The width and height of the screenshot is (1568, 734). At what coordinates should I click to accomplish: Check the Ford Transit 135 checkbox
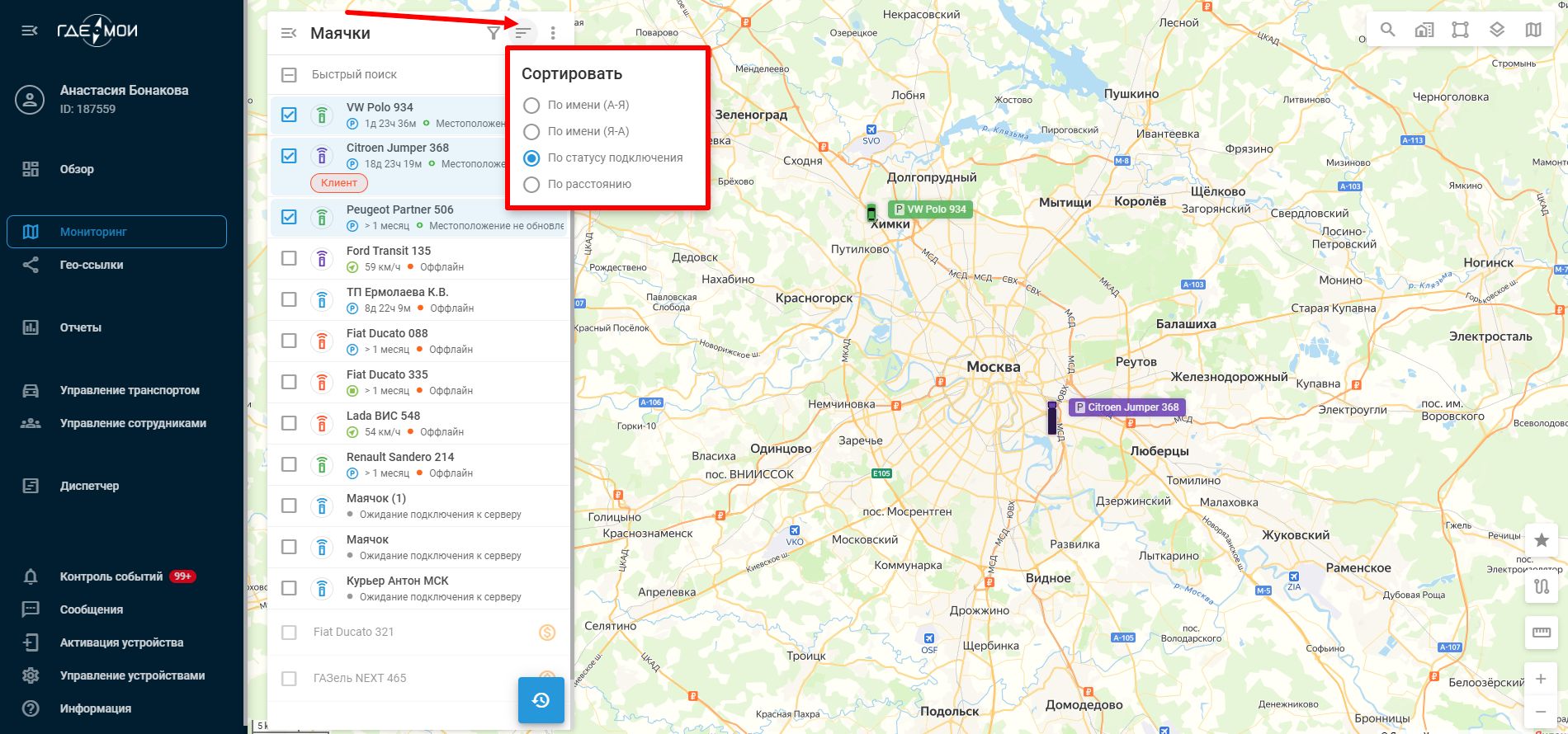pyautogui.click(x=289, y=258)
